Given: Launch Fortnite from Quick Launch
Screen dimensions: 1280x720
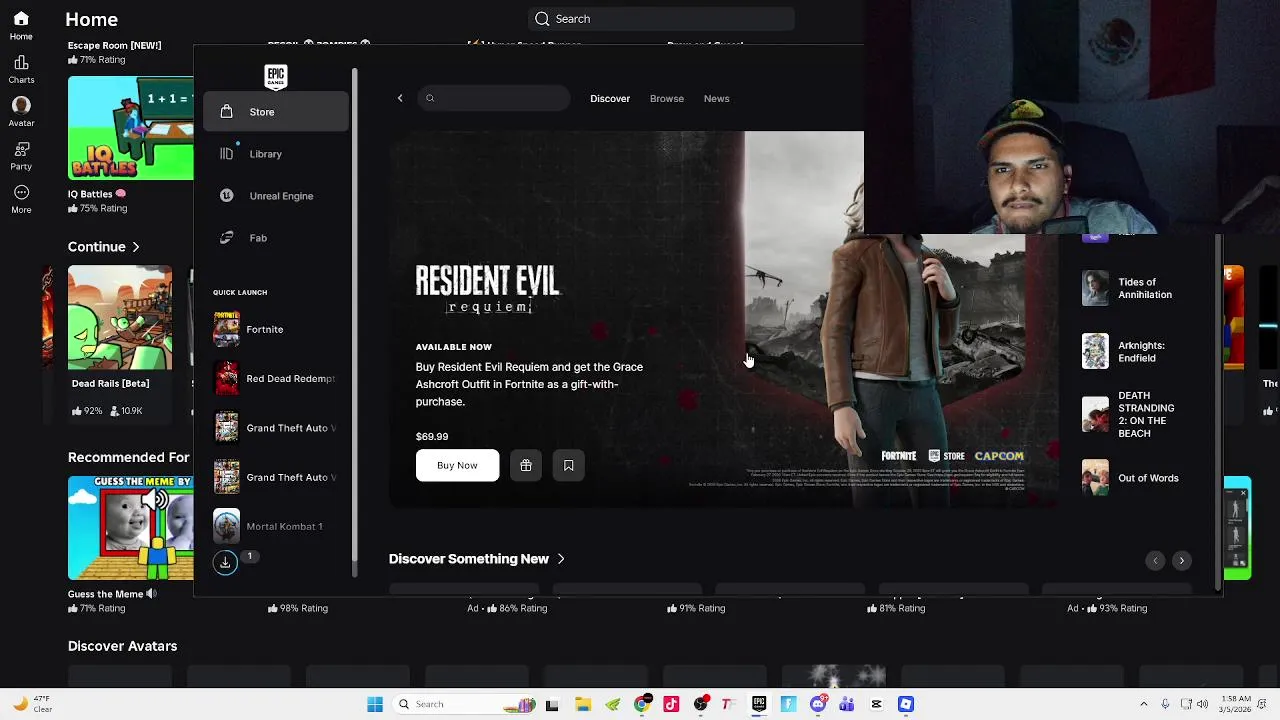Looking at the screenshot, I should [x=276, y=329].
